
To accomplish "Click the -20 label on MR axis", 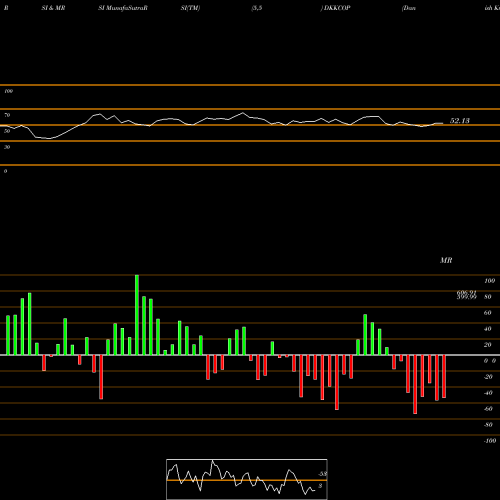I will (487, 377).
